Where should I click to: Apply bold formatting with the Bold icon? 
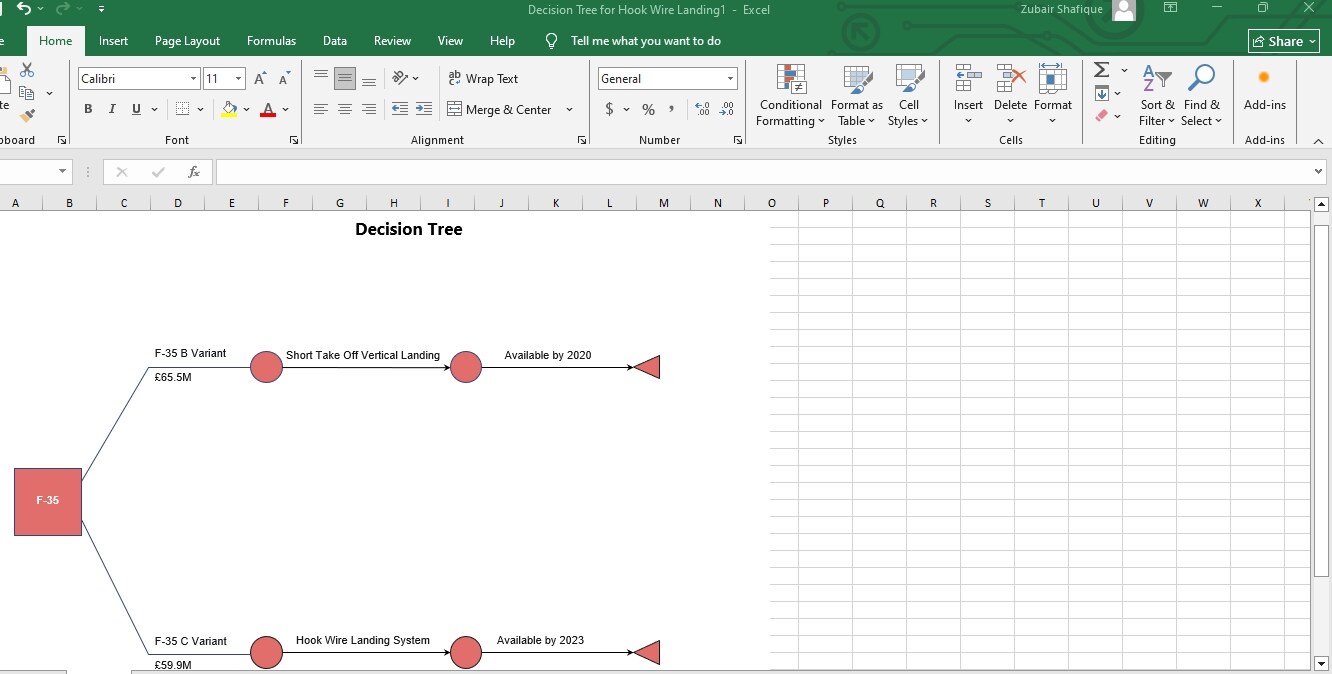tap(88, 109)
